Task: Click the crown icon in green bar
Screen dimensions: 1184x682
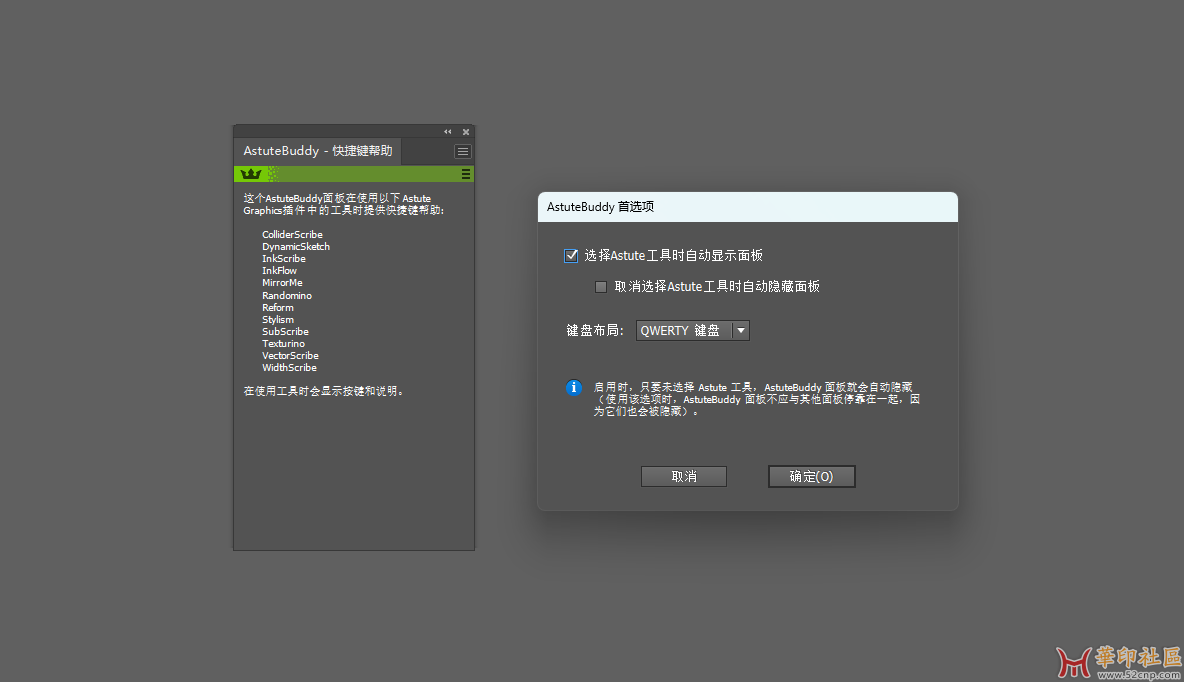Action: point(251,174)
